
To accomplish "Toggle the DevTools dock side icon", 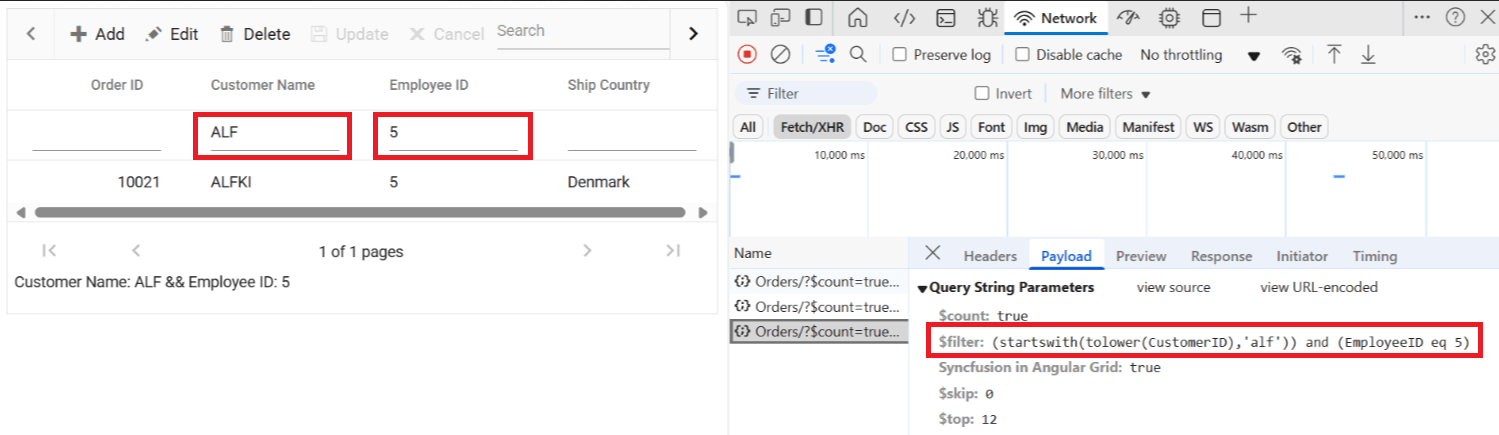I will 814,17.
